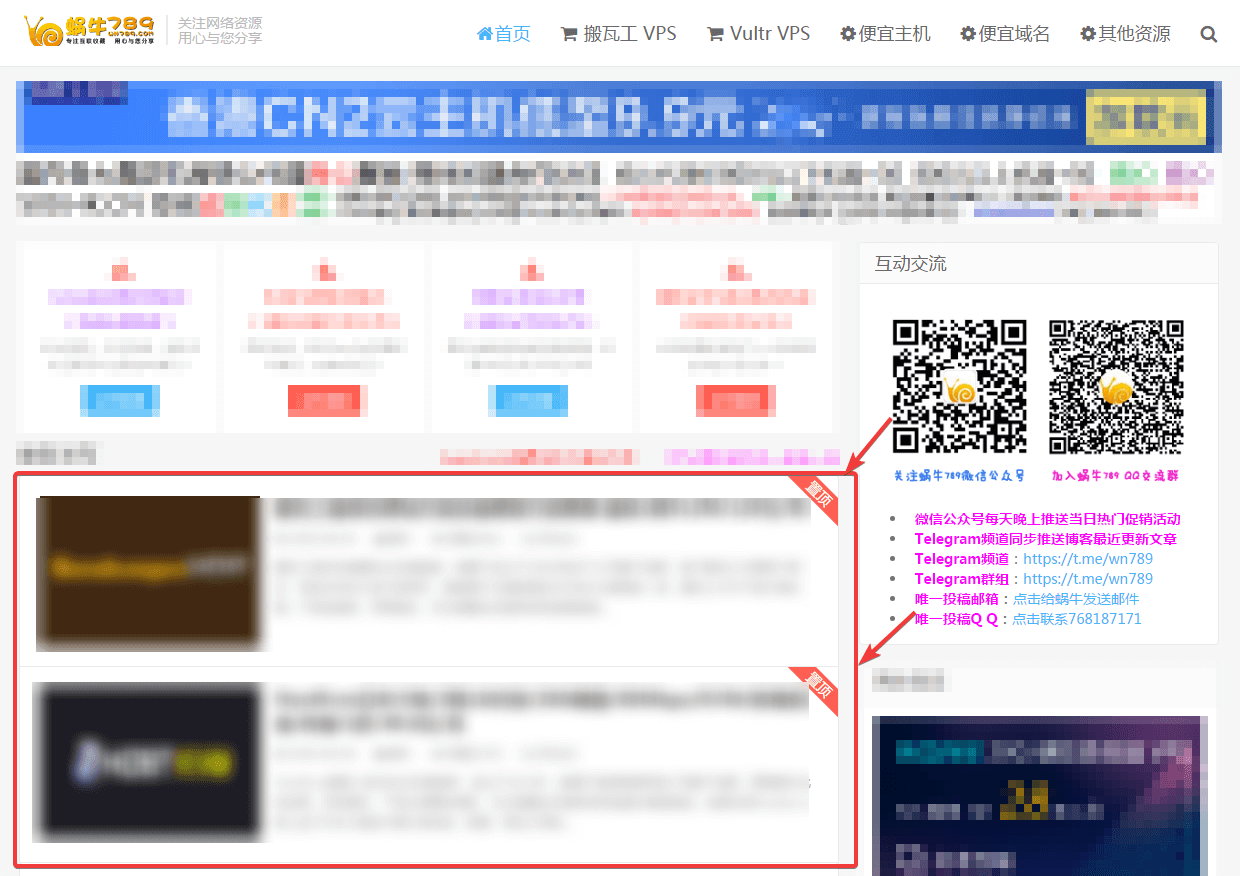1240x876 pixels.
Task: Select 便宜域名 in the navigation
Action: click(x=1005, y=34)
